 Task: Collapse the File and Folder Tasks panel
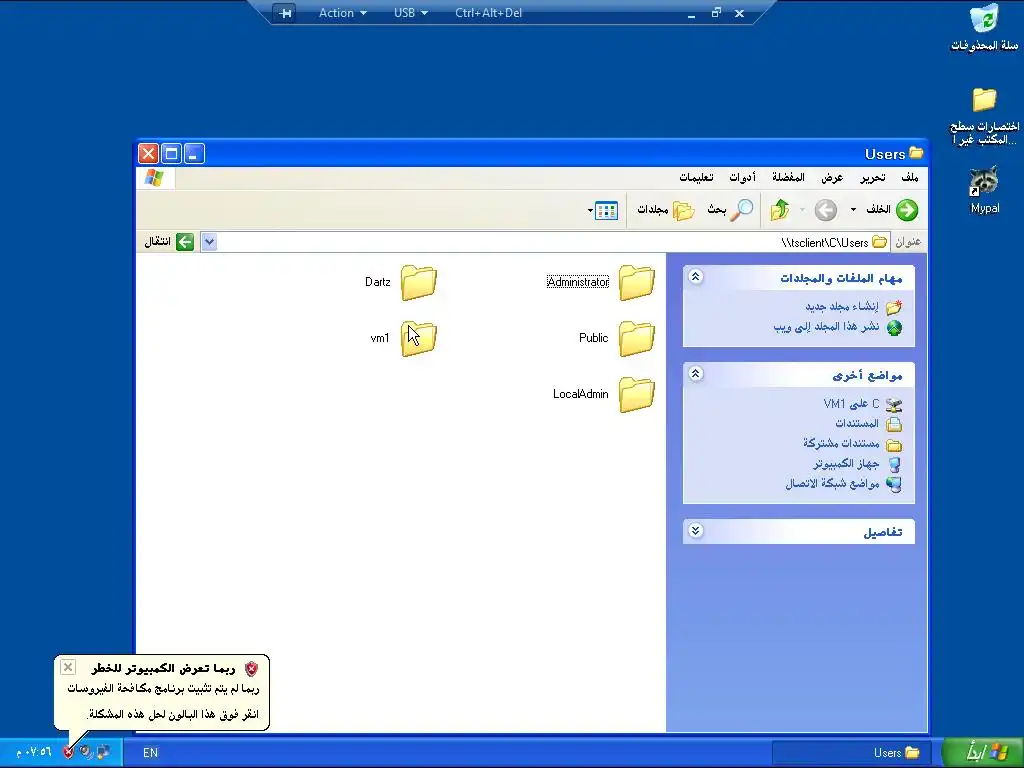tap(696, 277)
